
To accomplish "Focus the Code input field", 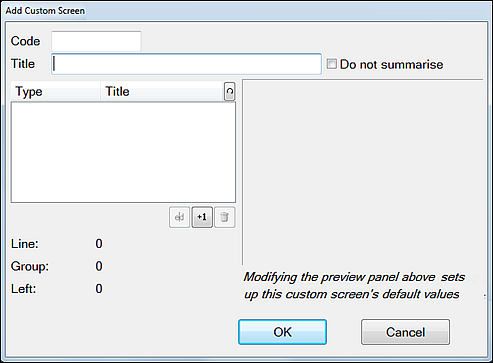I will click(x=96, y=41).
